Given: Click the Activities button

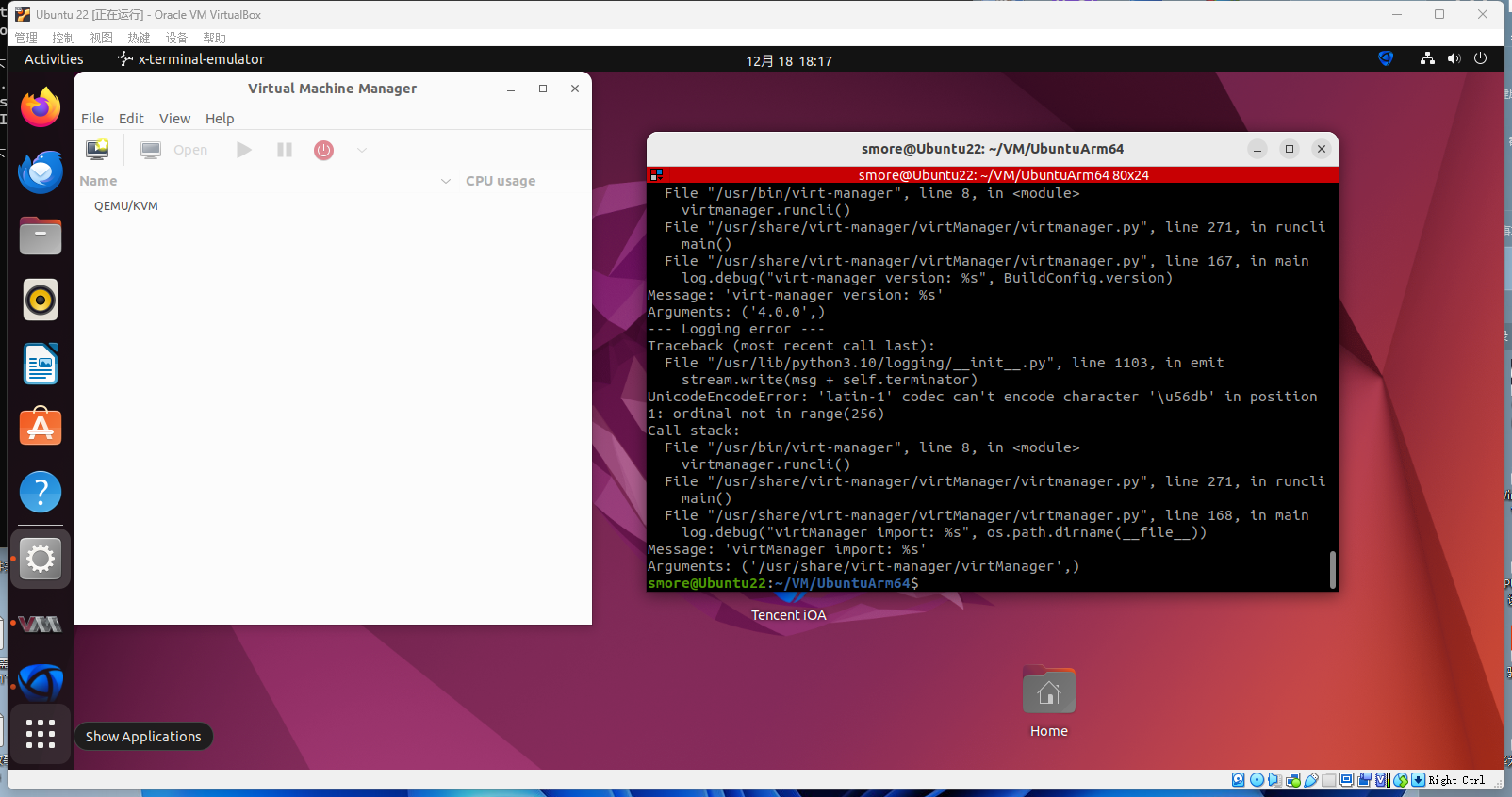Looking at the screenshot, I should coord(54,59).
